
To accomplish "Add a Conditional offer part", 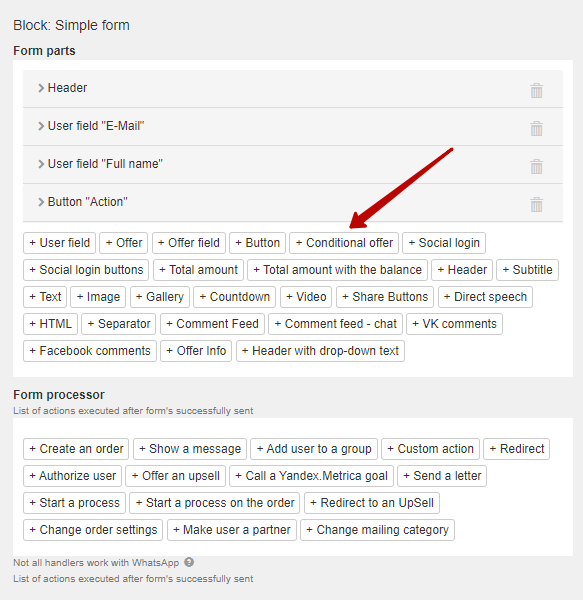I will point(344,243).
